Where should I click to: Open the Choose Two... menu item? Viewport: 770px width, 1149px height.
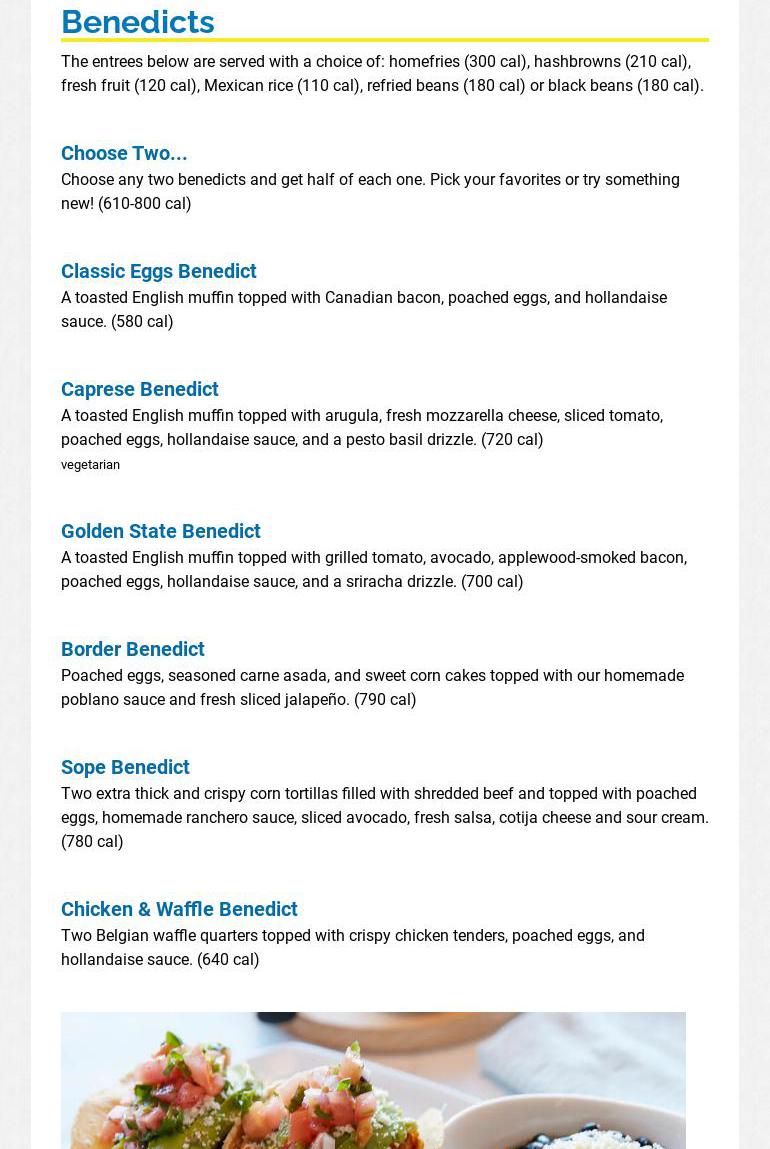tap(124, 153)
